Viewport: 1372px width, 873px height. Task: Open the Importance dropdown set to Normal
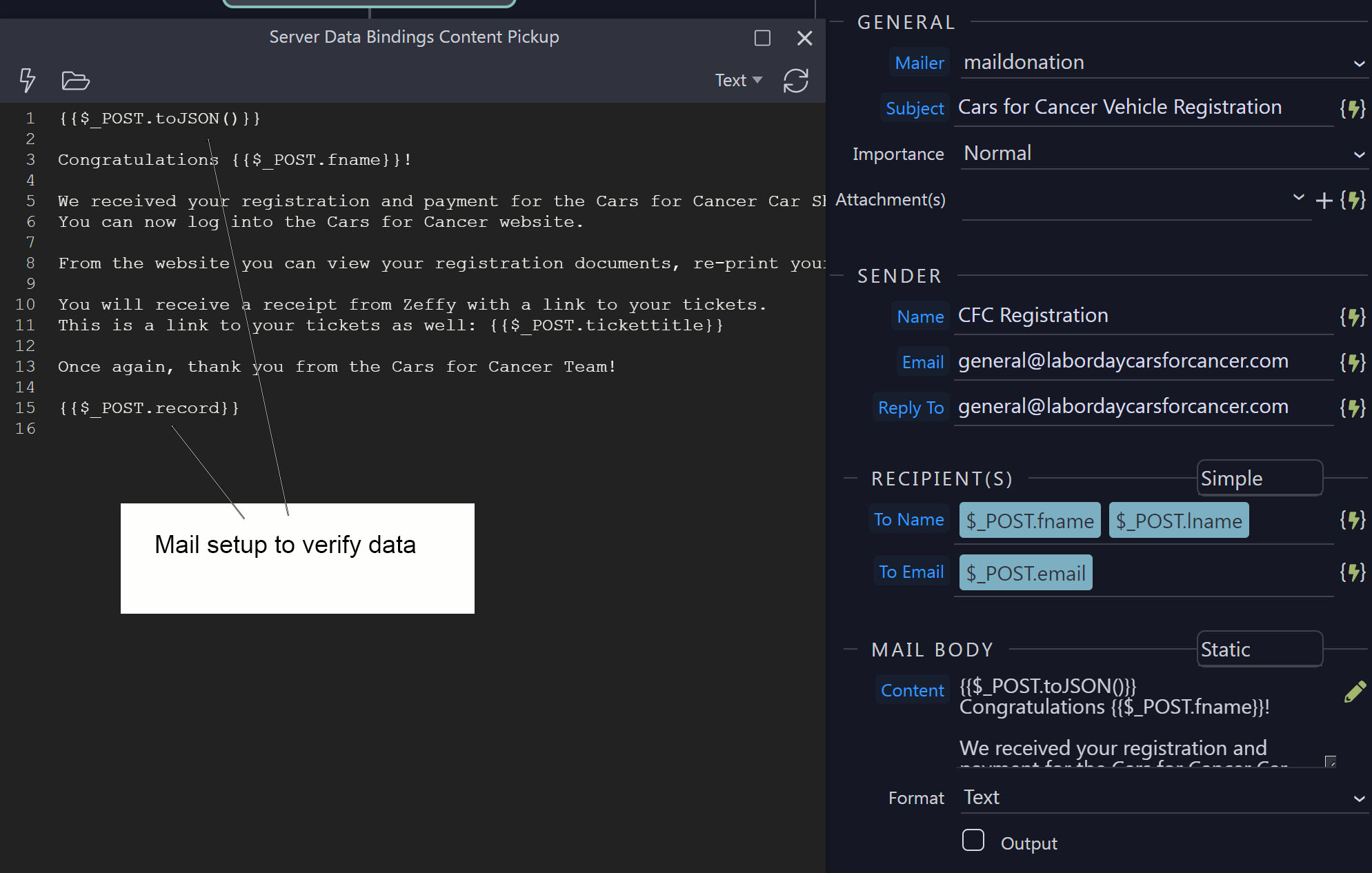pos(1164,153)
